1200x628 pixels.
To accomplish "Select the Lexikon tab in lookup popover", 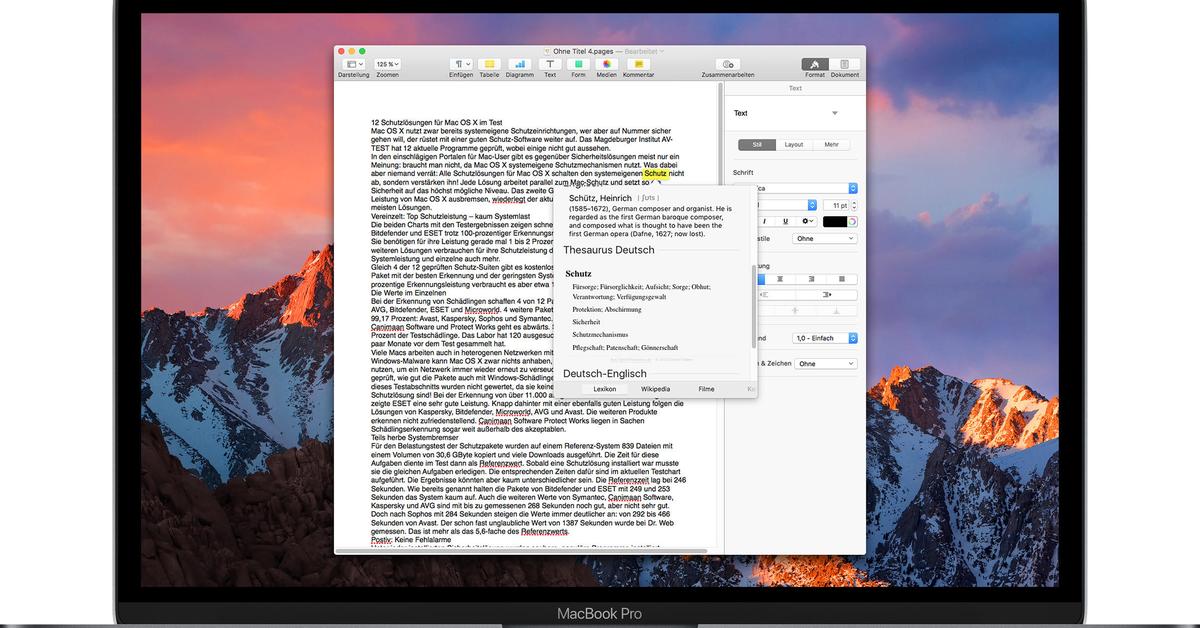I will coord(605,389).
